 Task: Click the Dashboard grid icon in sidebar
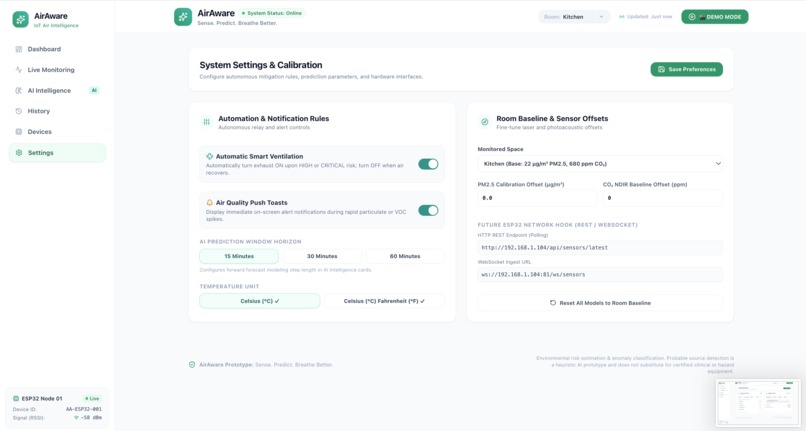[19, 49]
